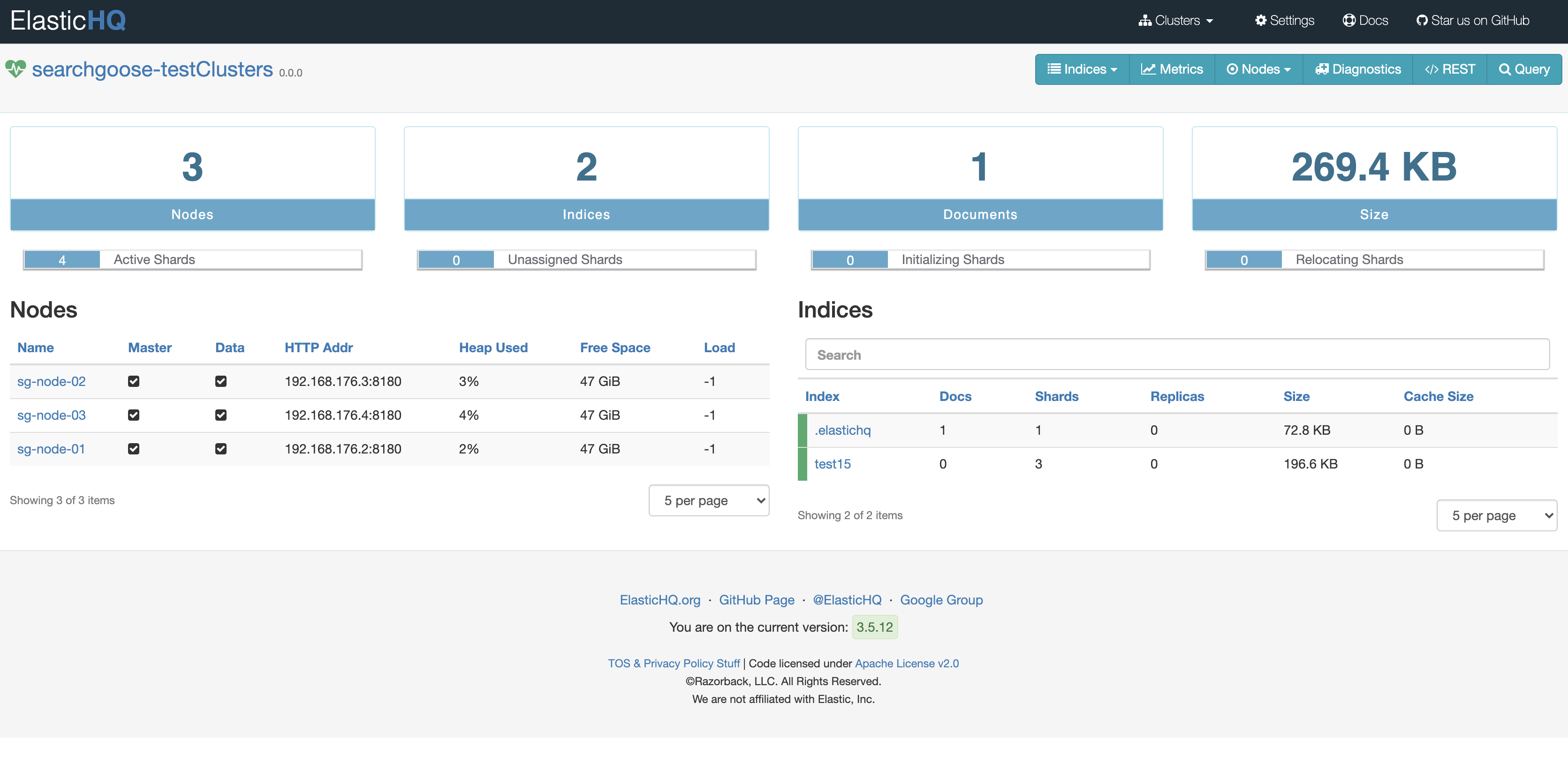Screen dimensions: 1568x763
Task: Open Nodes table per-page dropdown
Action: 709,500
